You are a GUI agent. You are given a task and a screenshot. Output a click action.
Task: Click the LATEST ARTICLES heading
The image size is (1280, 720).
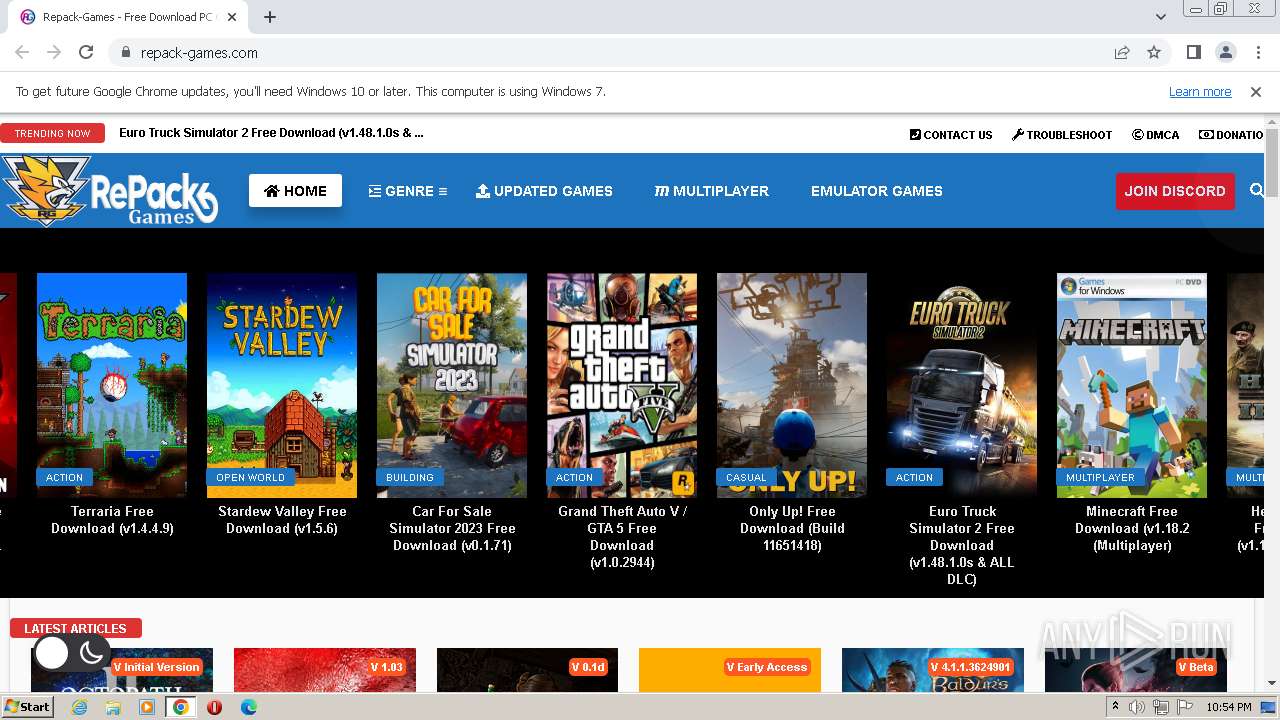click(75, 628)
